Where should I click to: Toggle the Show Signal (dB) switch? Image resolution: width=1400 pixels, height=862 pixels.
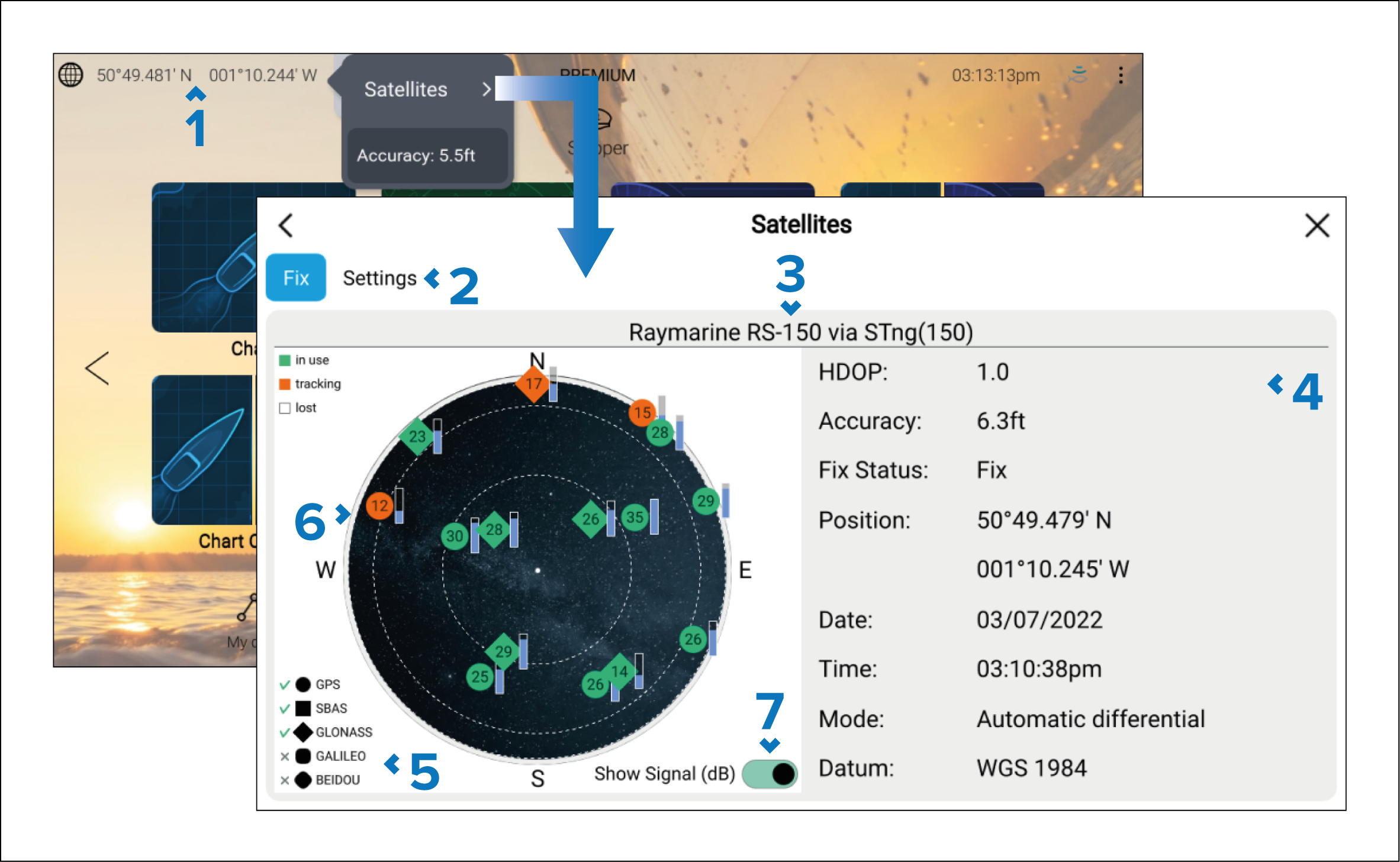click(x=769, y=773)
